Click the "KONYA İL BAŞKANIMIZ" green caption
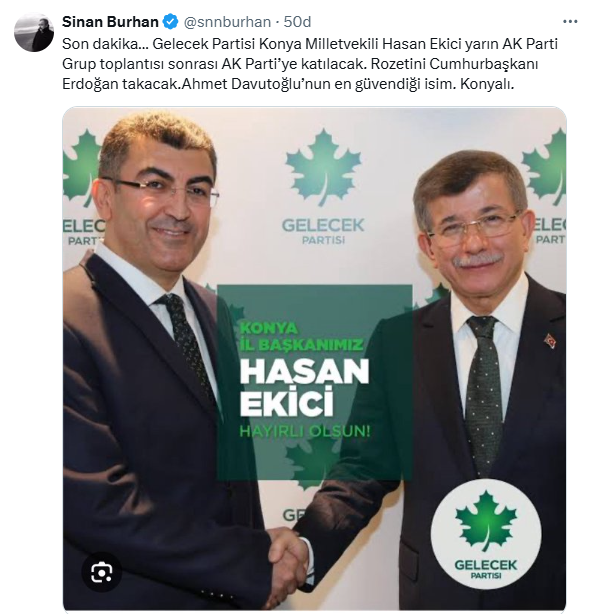Viewport: 591px width, 614px height. pyautogui.click(x=302, y=336)
